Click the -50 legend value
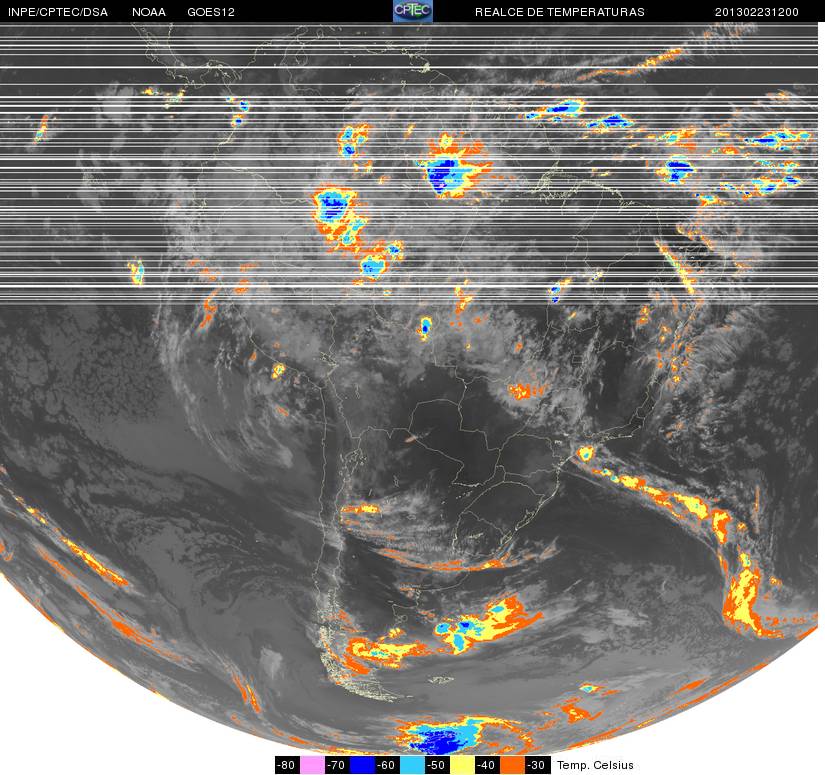Image resolution: width=825 pixels, height=775 pixels. click(x=437, y=765)
